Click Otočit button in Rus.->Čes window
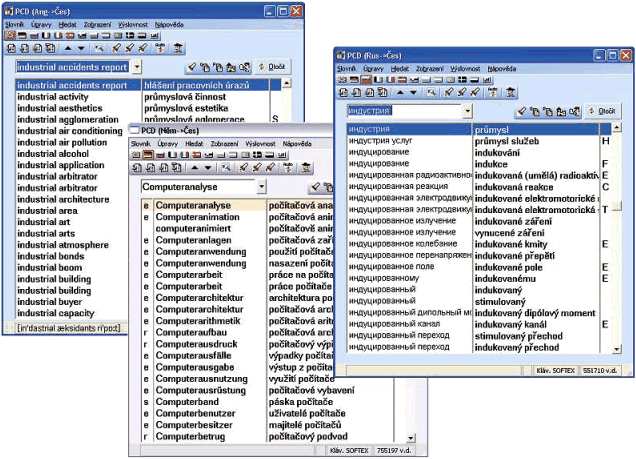 (603, 111)
